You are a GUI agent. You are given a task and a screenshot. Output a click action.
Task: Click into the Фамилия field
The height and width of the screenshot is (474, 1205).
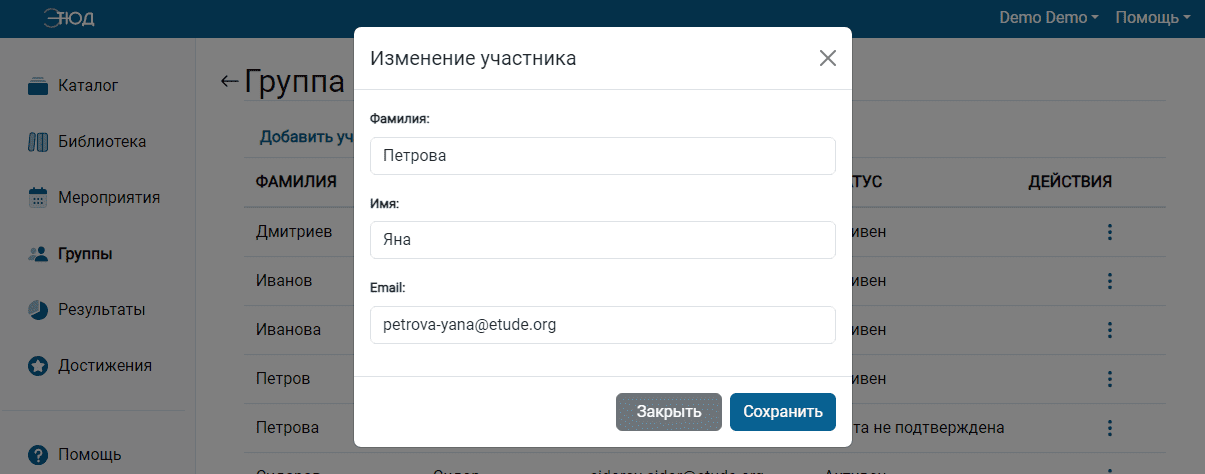point(602,156)
